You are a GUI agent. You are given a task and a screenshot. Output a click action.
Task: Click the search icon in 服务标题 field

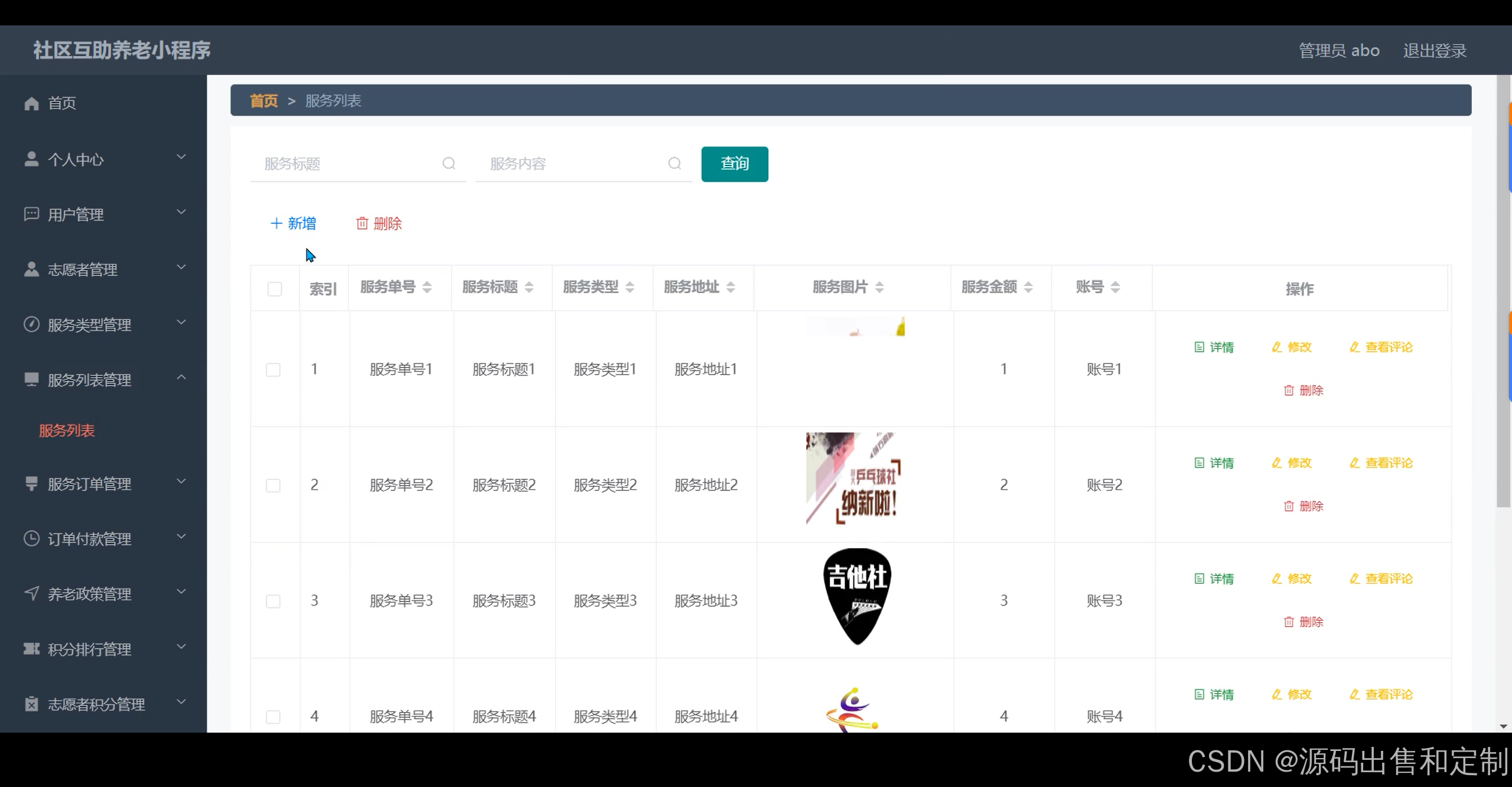[449, 164]
